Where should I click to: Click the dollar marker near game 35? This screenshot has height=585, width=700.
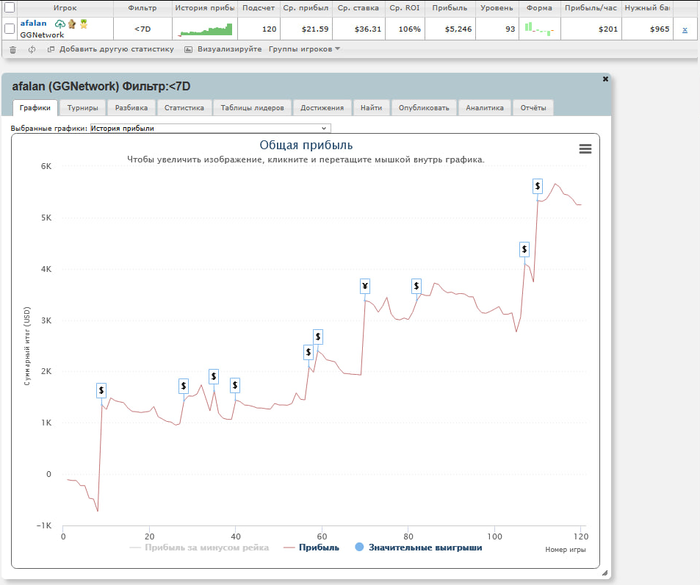214,377
